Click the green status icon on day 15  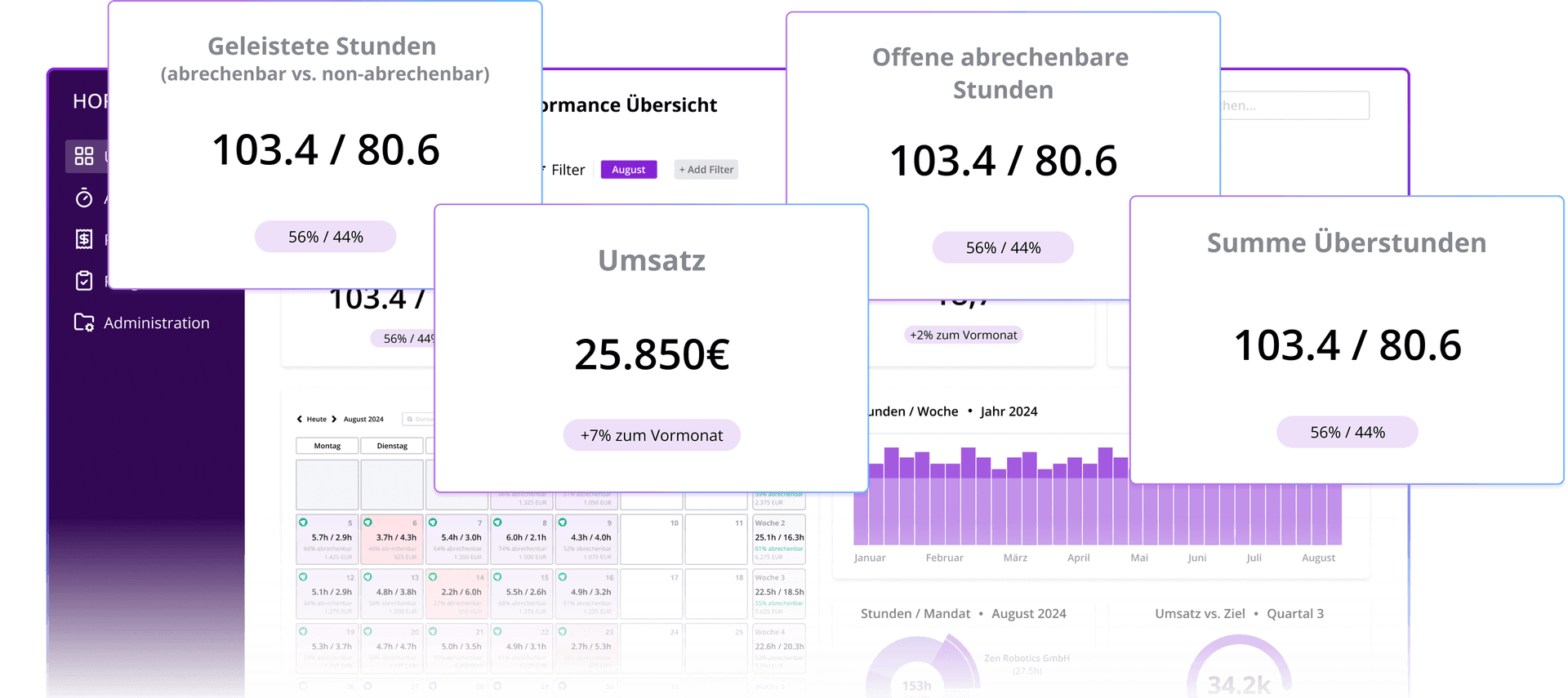coord(497,577)
